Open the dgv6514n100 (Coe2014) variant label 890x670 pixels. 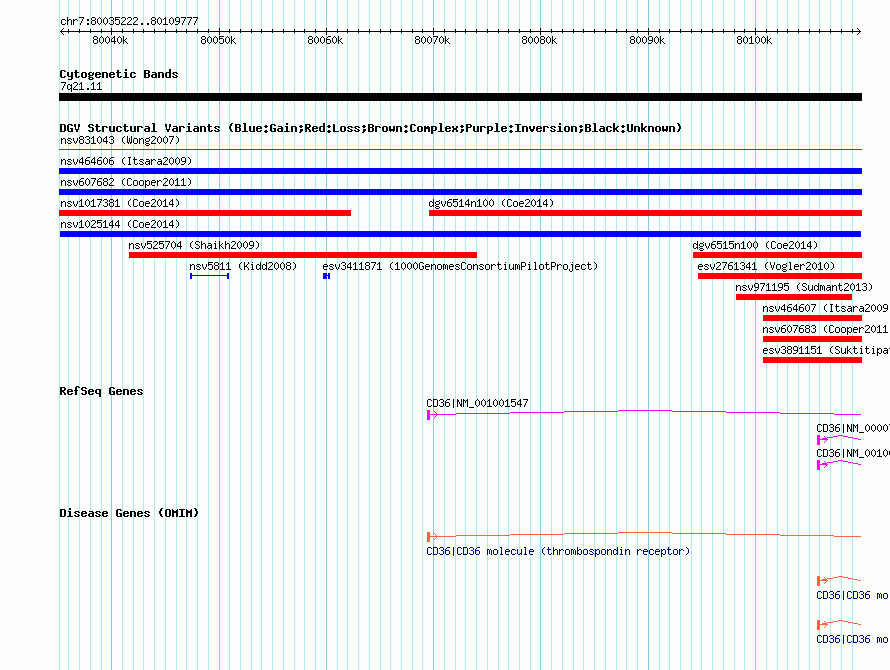[491, 203]
